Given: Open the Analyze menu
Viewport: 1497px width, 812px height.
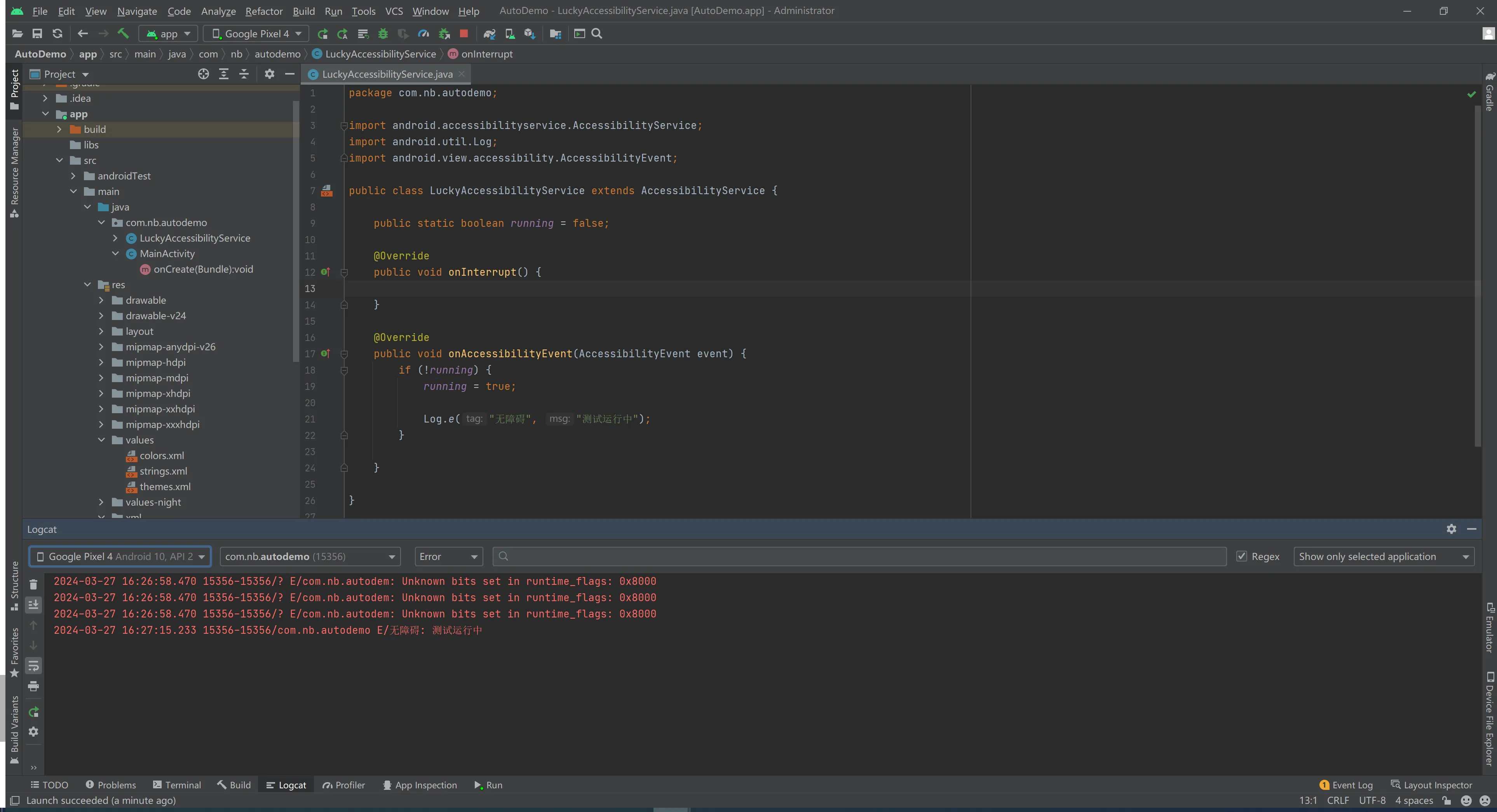Looking at the screenshot, I should 218,11.
